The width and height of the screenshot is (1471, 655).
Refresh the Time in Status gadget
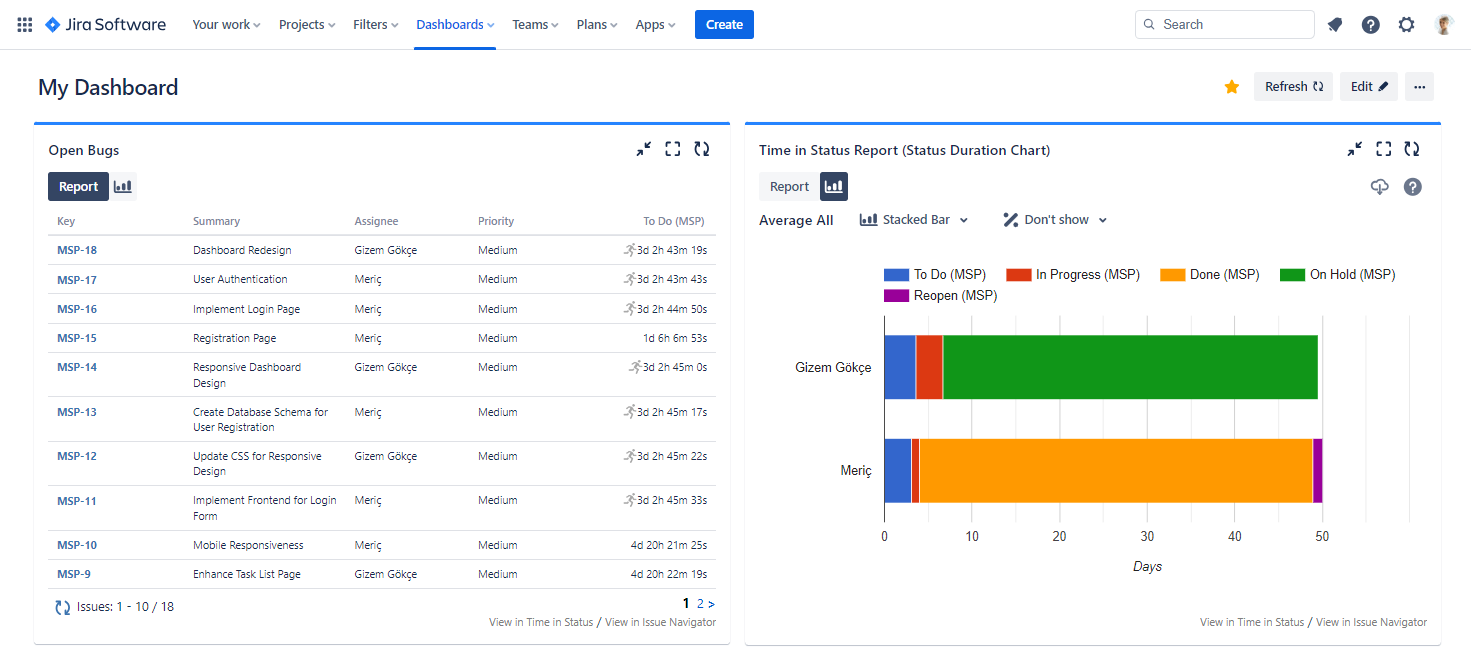coord(1412,148)
